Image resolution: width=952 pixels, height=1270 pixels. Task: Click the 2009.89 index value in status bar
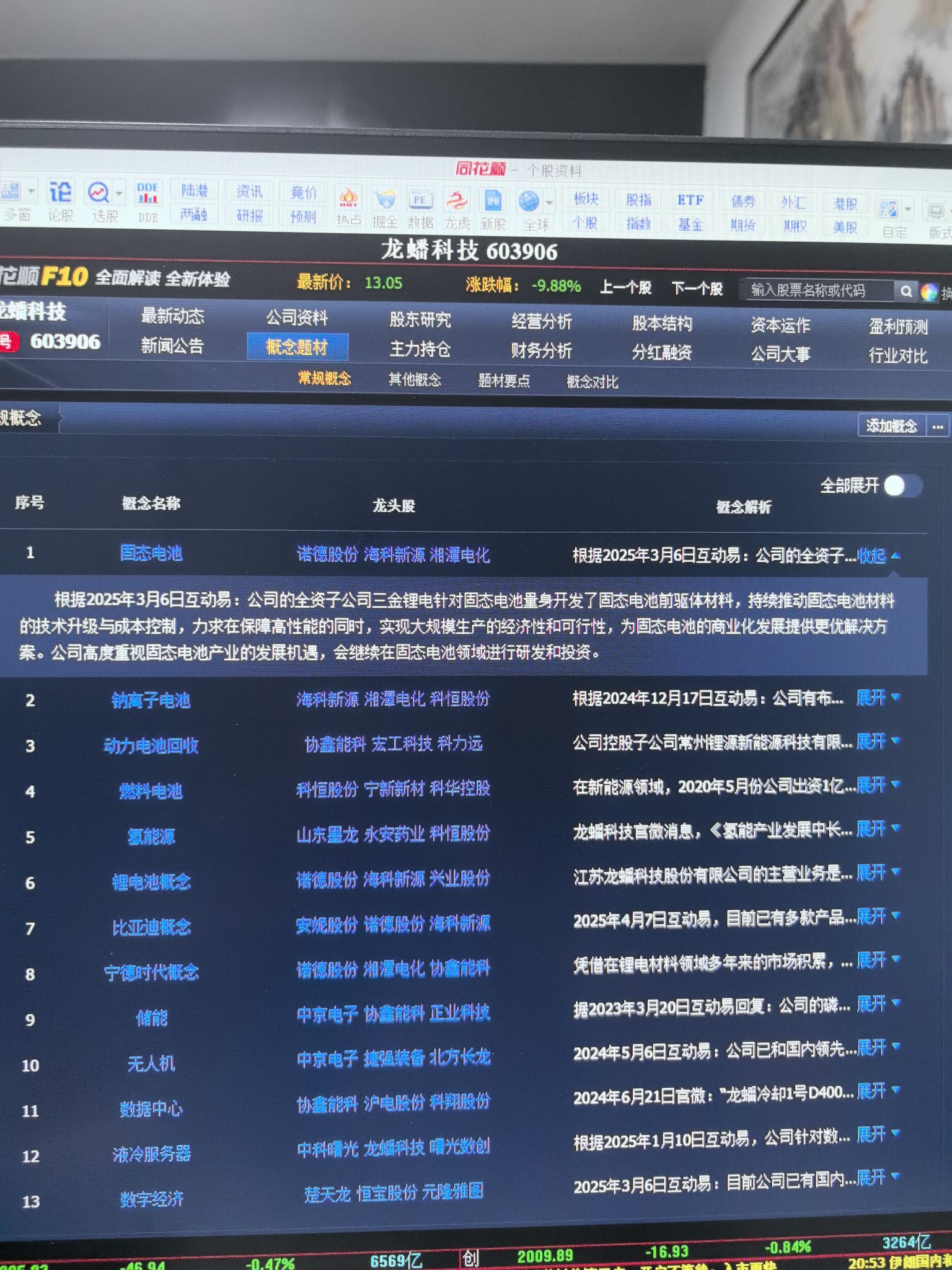[545, 1256]
